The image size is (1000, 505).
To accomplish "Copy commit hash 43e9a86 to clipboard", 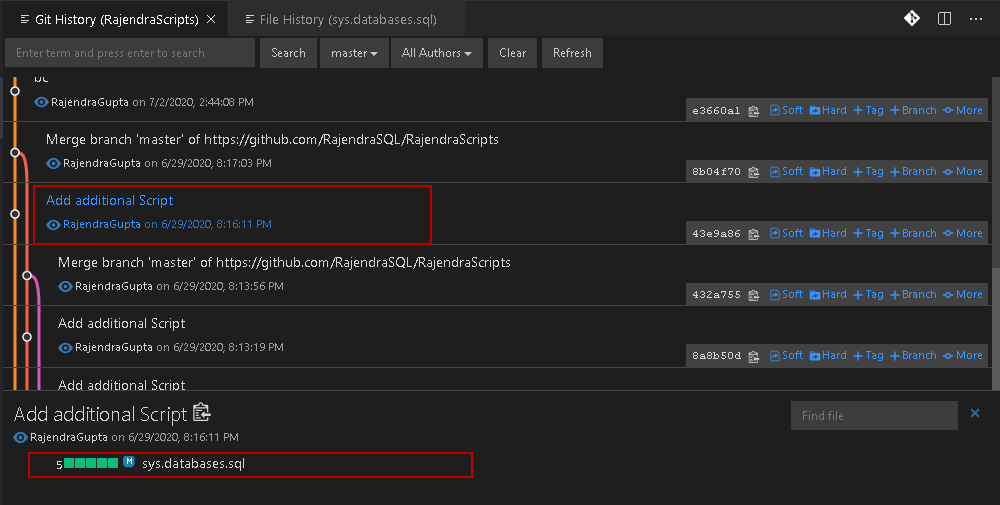I will (754, 234).
